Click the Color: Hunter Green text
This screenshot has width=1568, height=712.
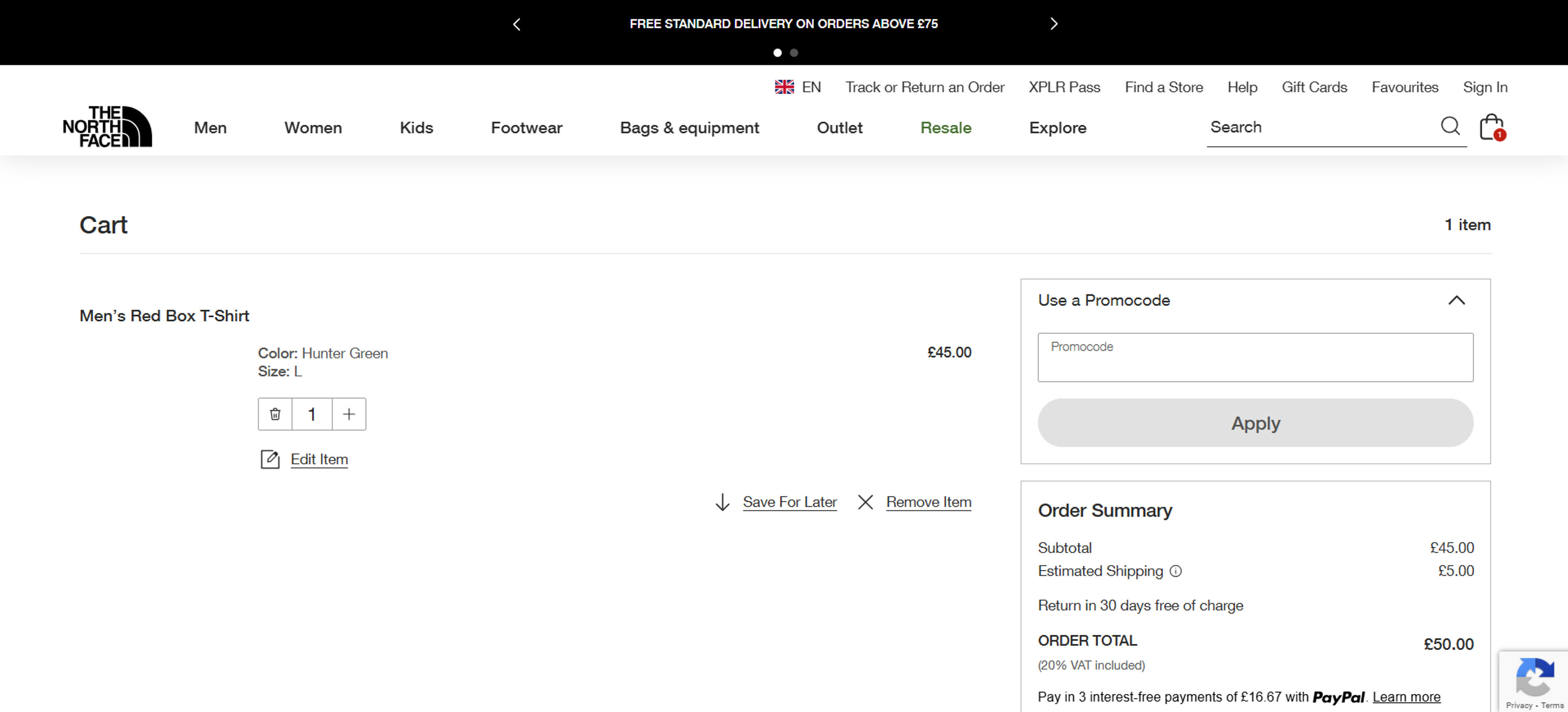323,353
